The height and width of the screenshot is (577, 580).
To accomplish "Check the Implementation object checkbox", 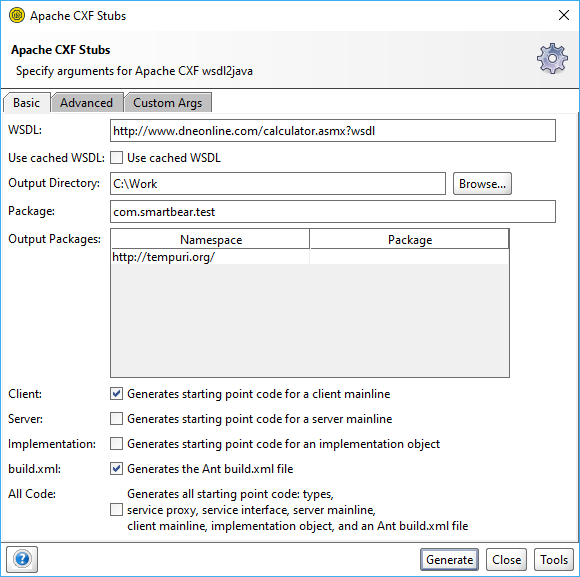I will pyautogui.click(x=117, y=443).
